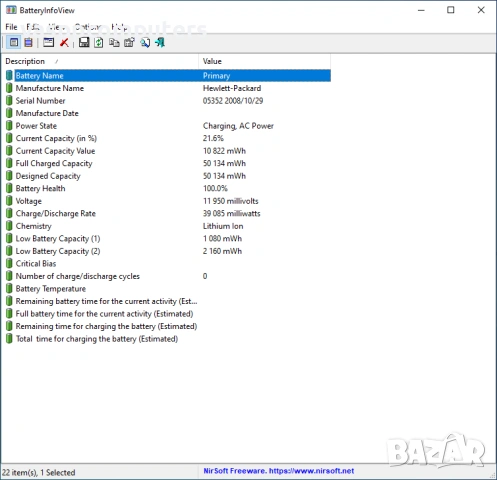The image size is (497, 480).
Task: Select the Battery Health row
Action: click(168, 188)
